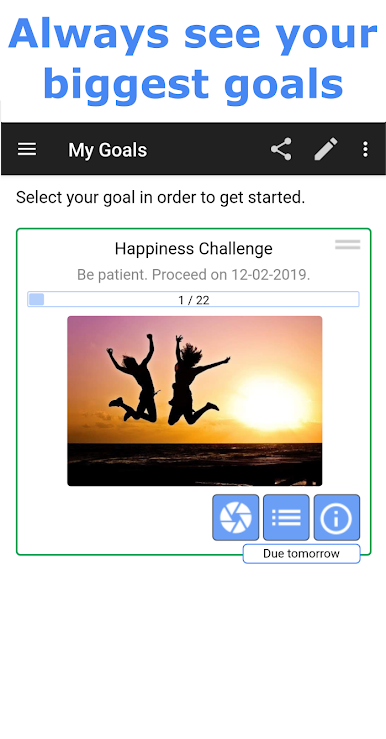
Task: Click the 1 / 22 progress bar
Action: pyautogui.click(x=193, y=299)
